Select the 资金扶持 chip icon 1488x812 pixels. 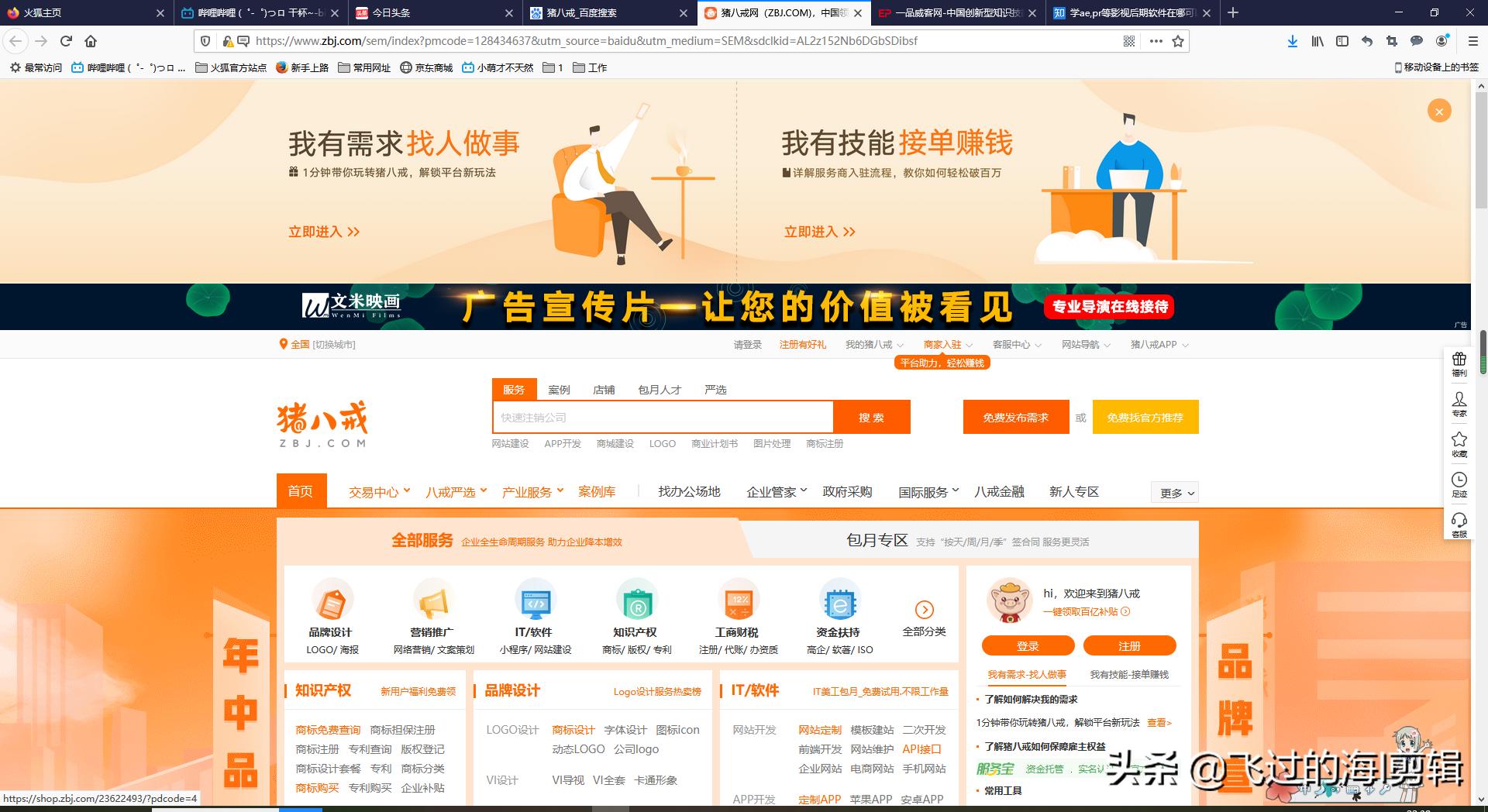click(x=841, y=603)
